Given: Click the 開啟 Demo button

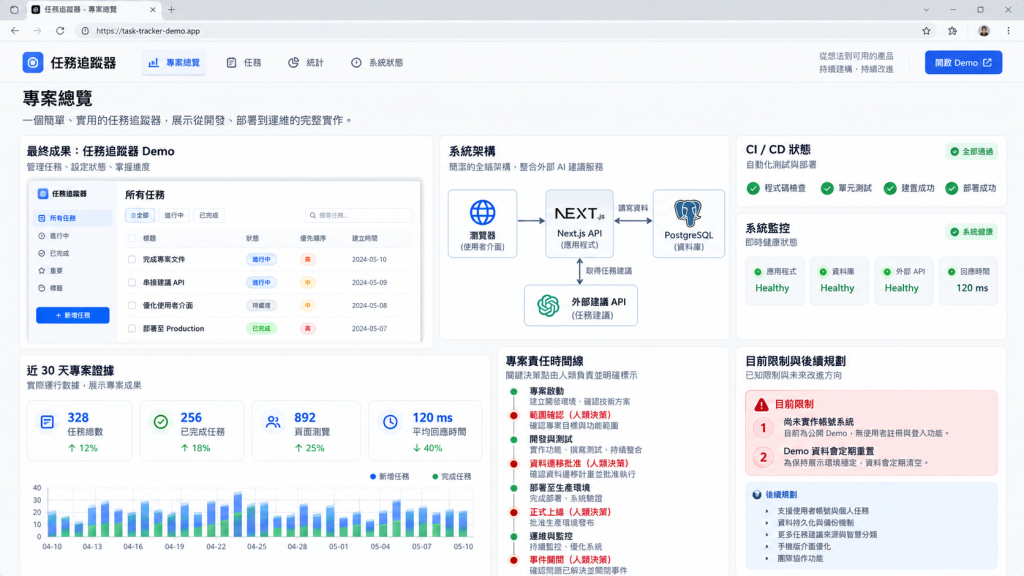Looking at the screenshot, I should pos(963,63).
